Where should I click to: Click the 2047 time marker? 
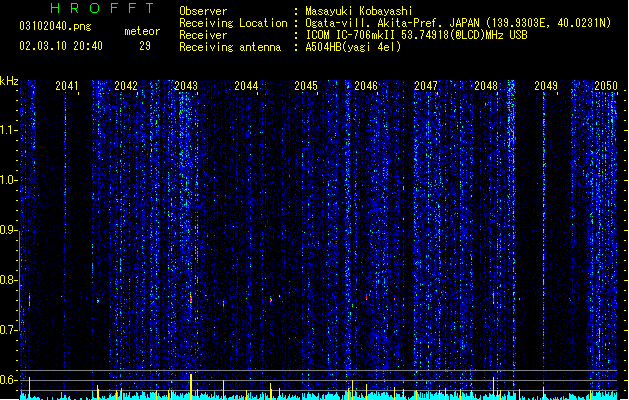coord(426,86)
